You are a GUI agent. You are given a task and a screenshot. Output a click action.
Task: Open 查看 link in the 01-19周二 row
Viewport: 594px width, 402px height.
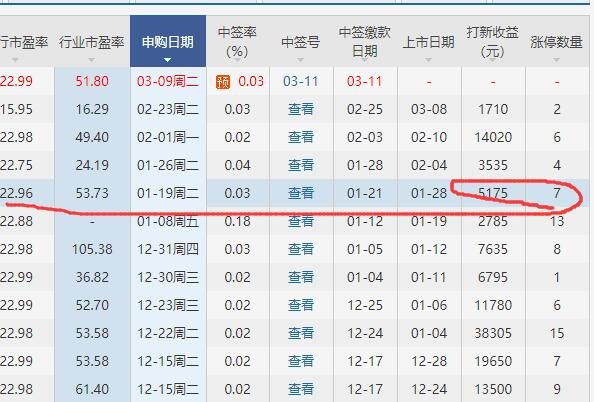[301, 193]
